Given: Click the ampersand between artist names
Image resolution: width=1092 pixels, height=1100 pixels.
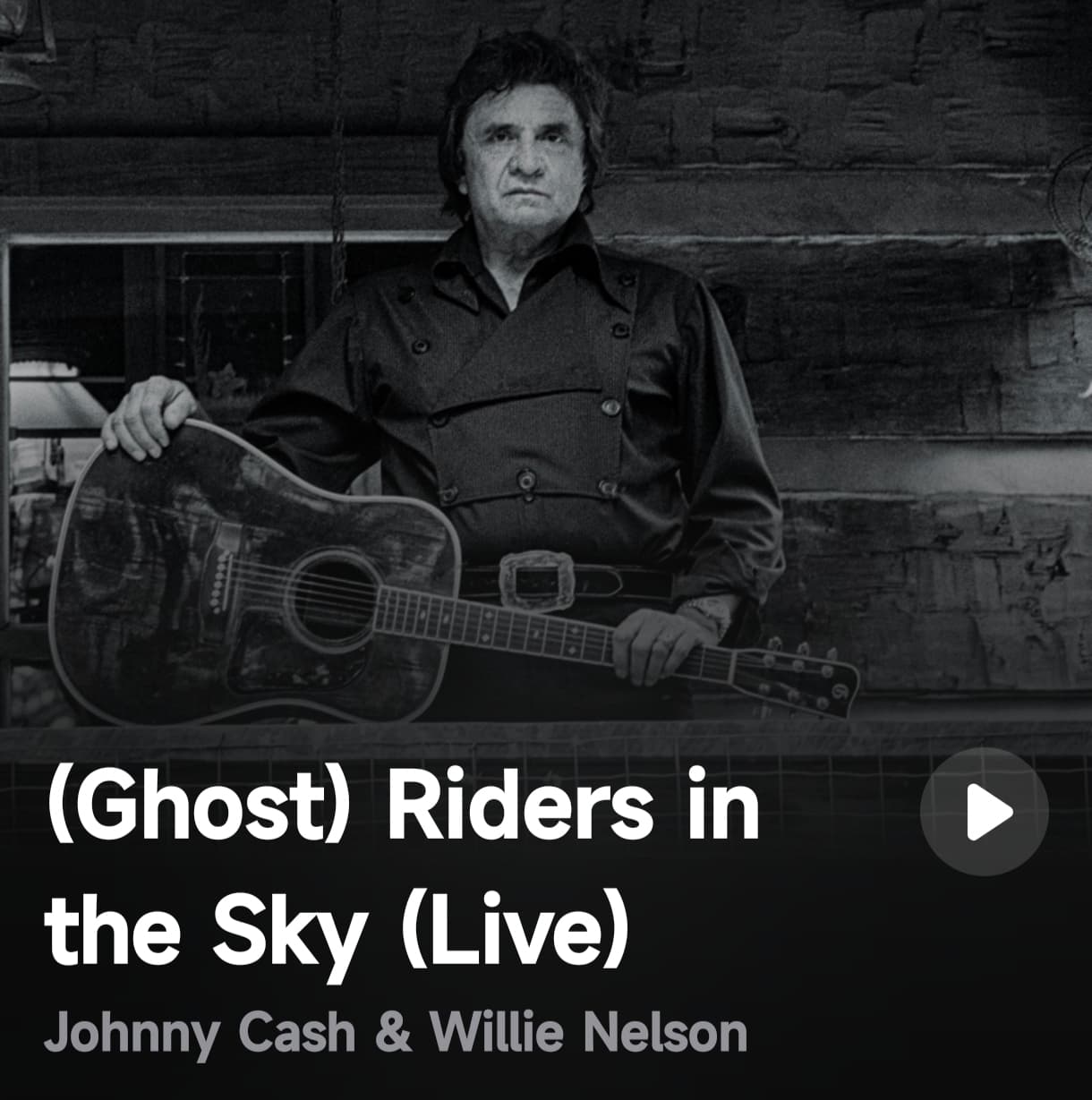Looking at the screenshot, I should pyautogui.click(x=393, y=1032).
